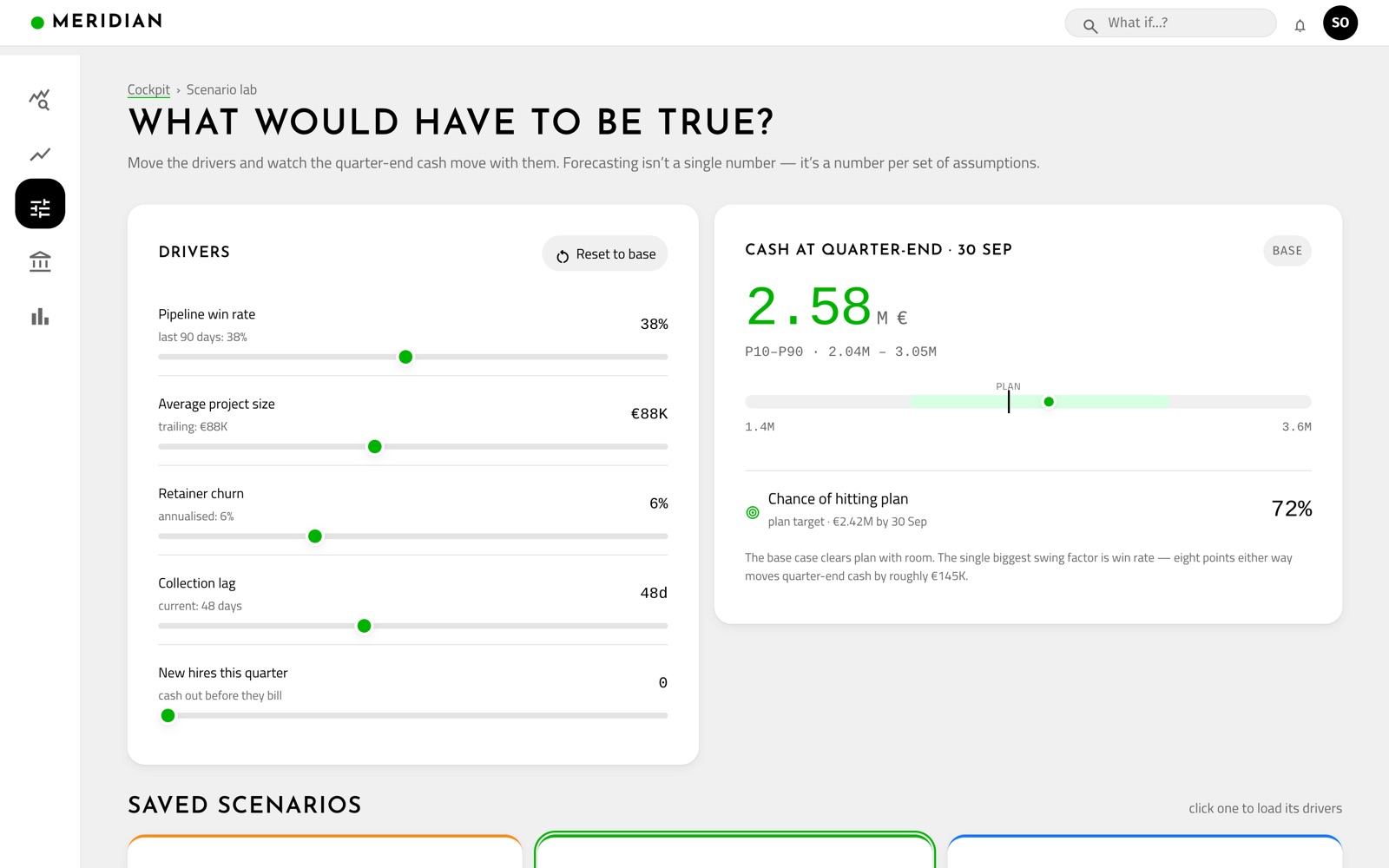Click the Retainer churn slider handle
The width and height of the screenshot is (1389, 868).
click(315, 536)
